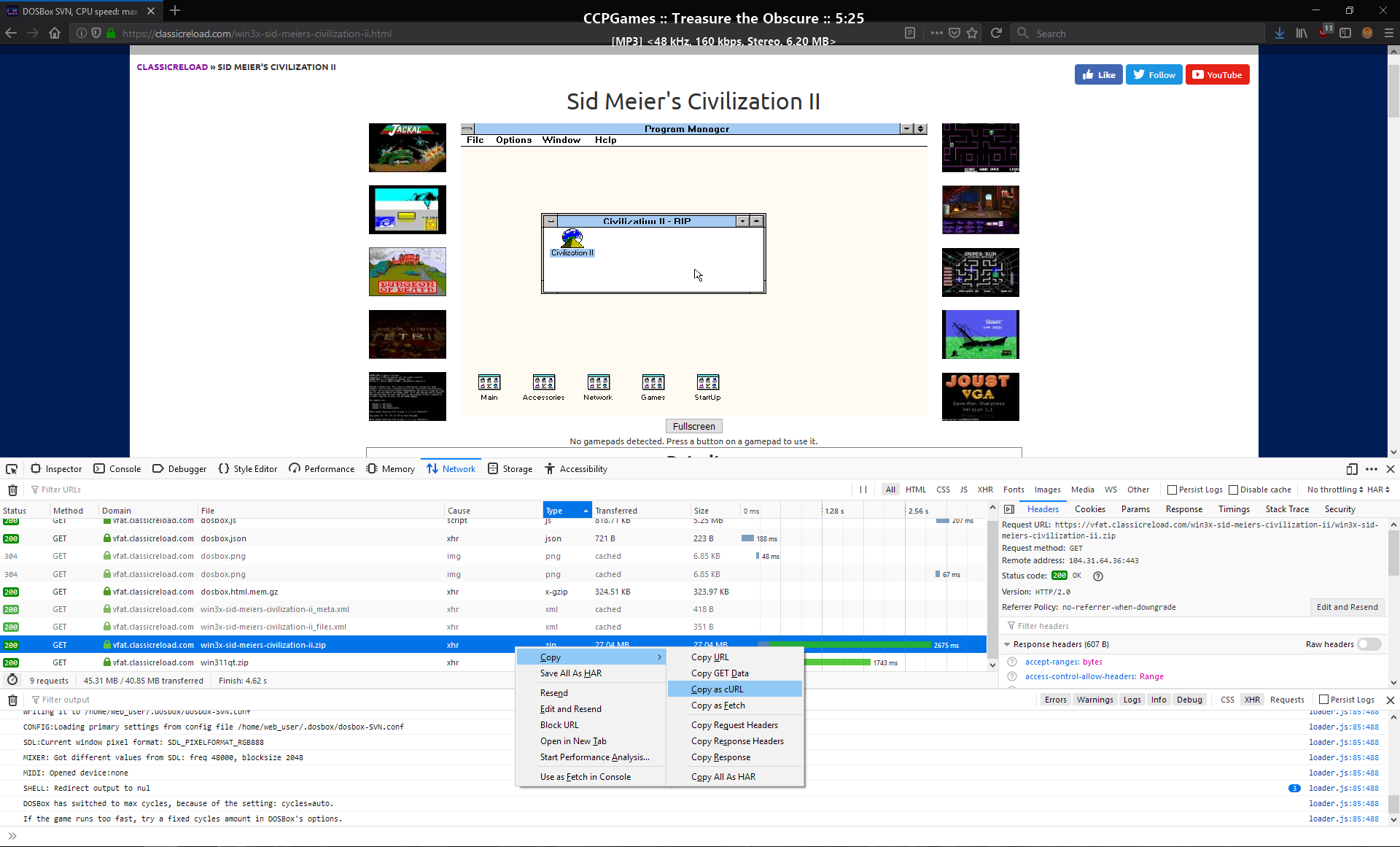This screenshot has height=847, width=1400.
Task: Open the Firefox downloads arrow icon
Action: [x=1280, y=33]
